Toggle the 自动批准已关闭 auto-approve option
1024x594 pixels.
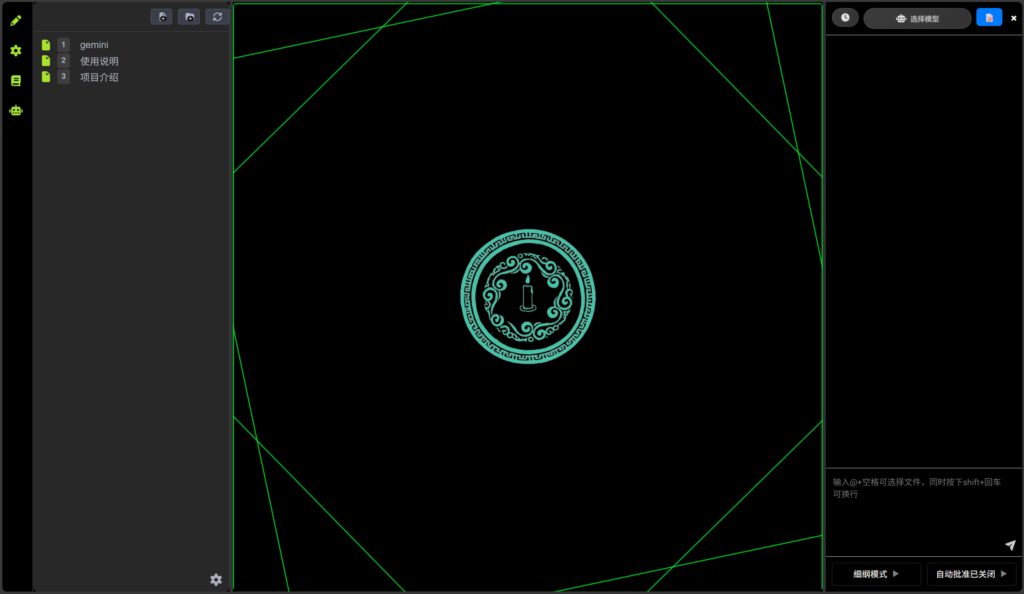click(971, 574)
